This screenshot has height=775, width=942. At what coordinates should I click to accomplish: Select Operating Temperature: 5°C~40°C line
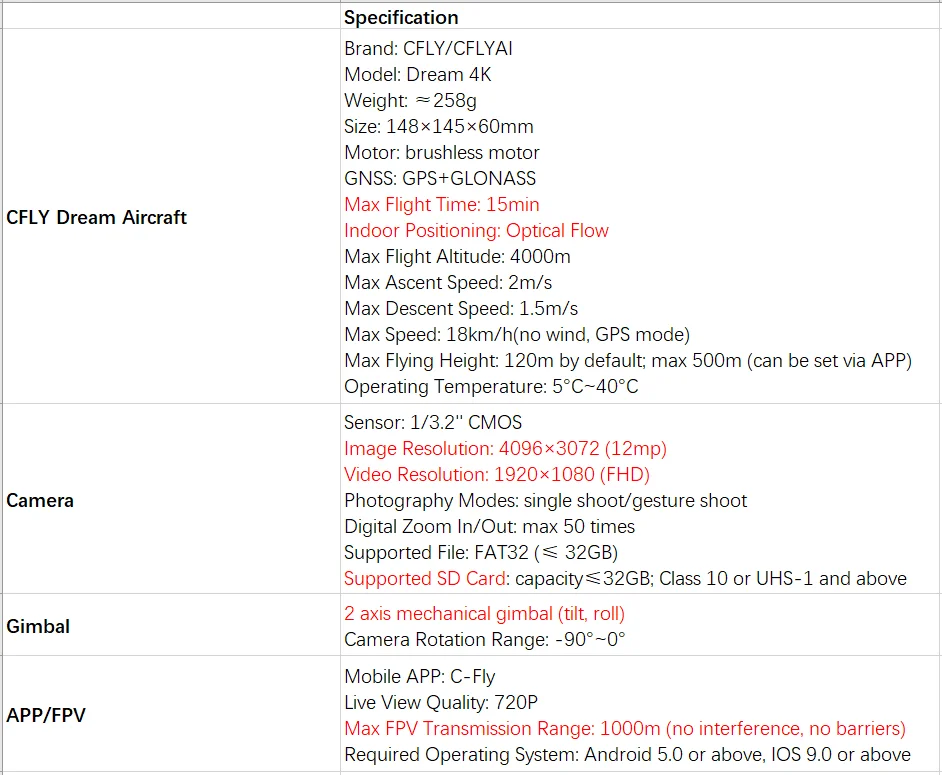[491, 386]
